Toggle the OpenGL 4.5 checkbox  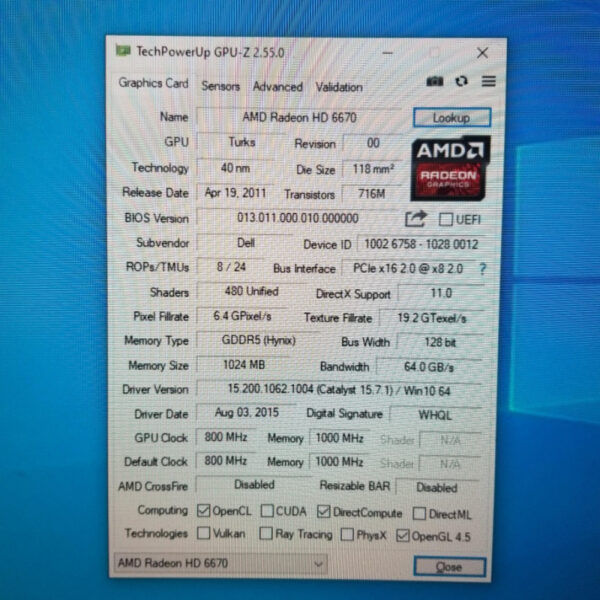point(403,535)
